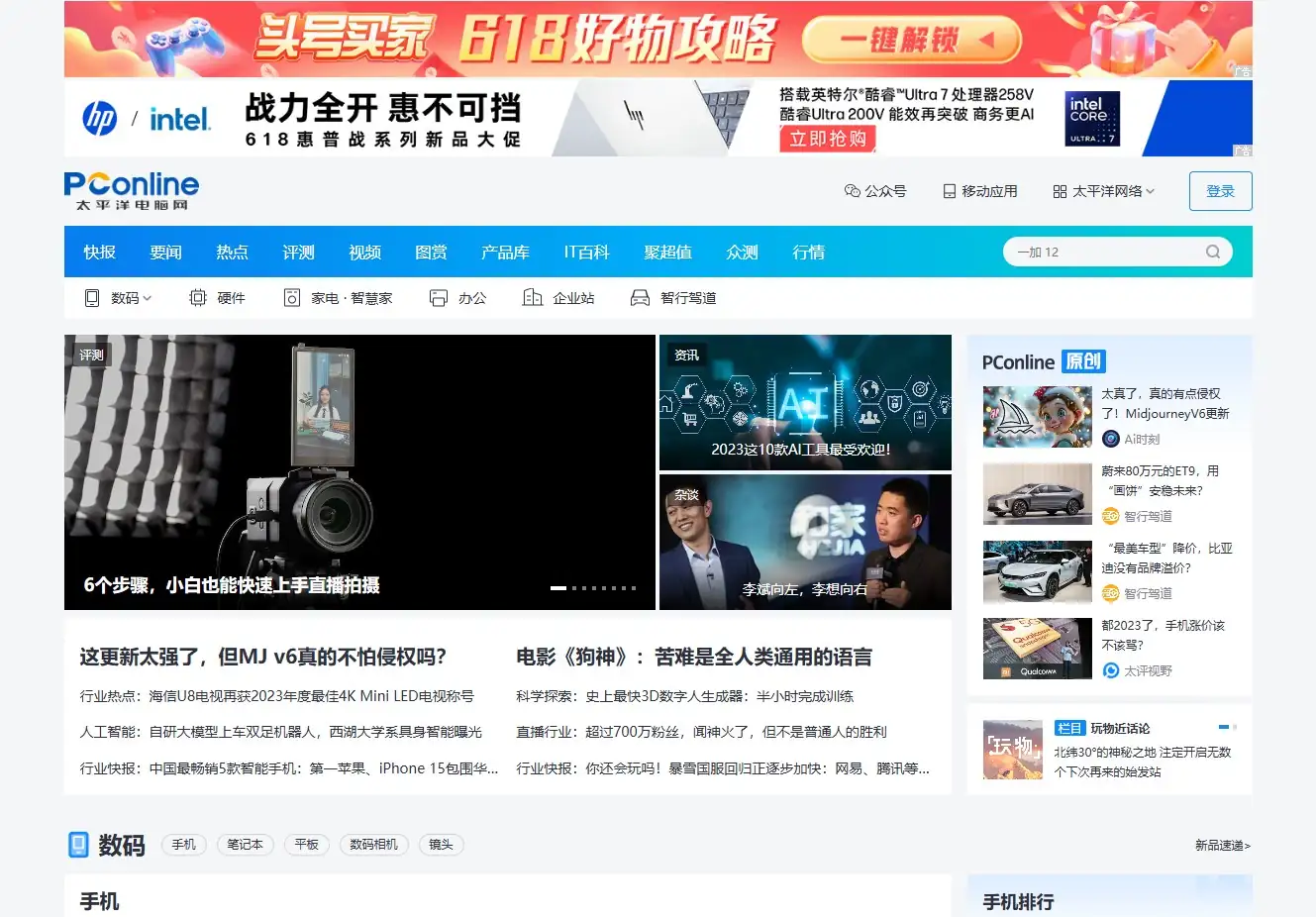The width and height of the screenshot is (1316, 917).
Task: Click the 立即抢购 button in HP ad
Action: coord(828,139)
